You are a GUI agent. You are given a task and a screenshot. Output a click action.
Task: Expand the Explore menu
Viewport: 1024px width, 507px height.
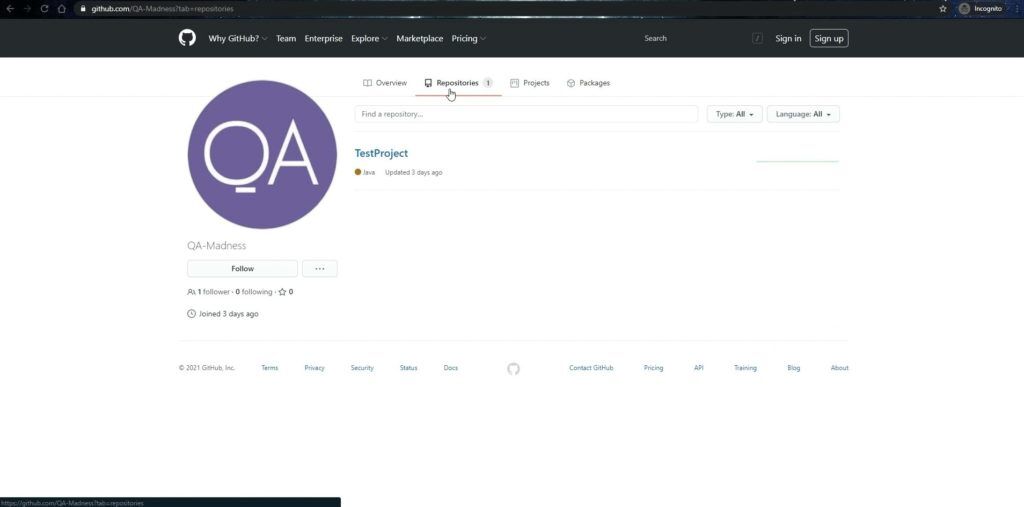click(x=369, y=39)
